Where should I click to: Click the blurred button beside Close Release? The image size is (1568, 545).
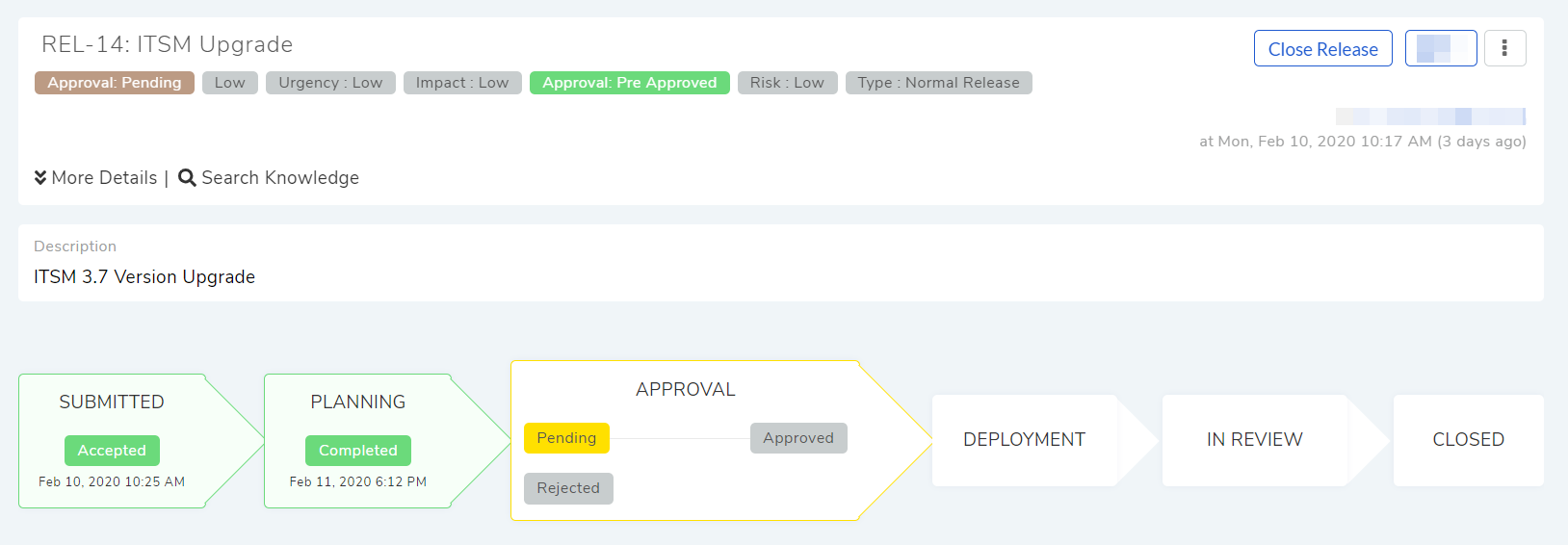pyautogui.click(x=1441, y=48)
